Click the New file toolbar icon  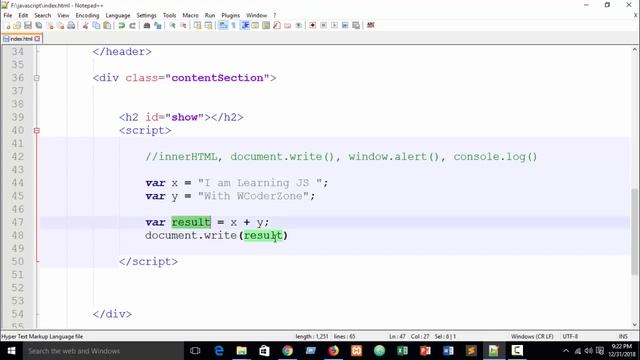click(7, 25)
